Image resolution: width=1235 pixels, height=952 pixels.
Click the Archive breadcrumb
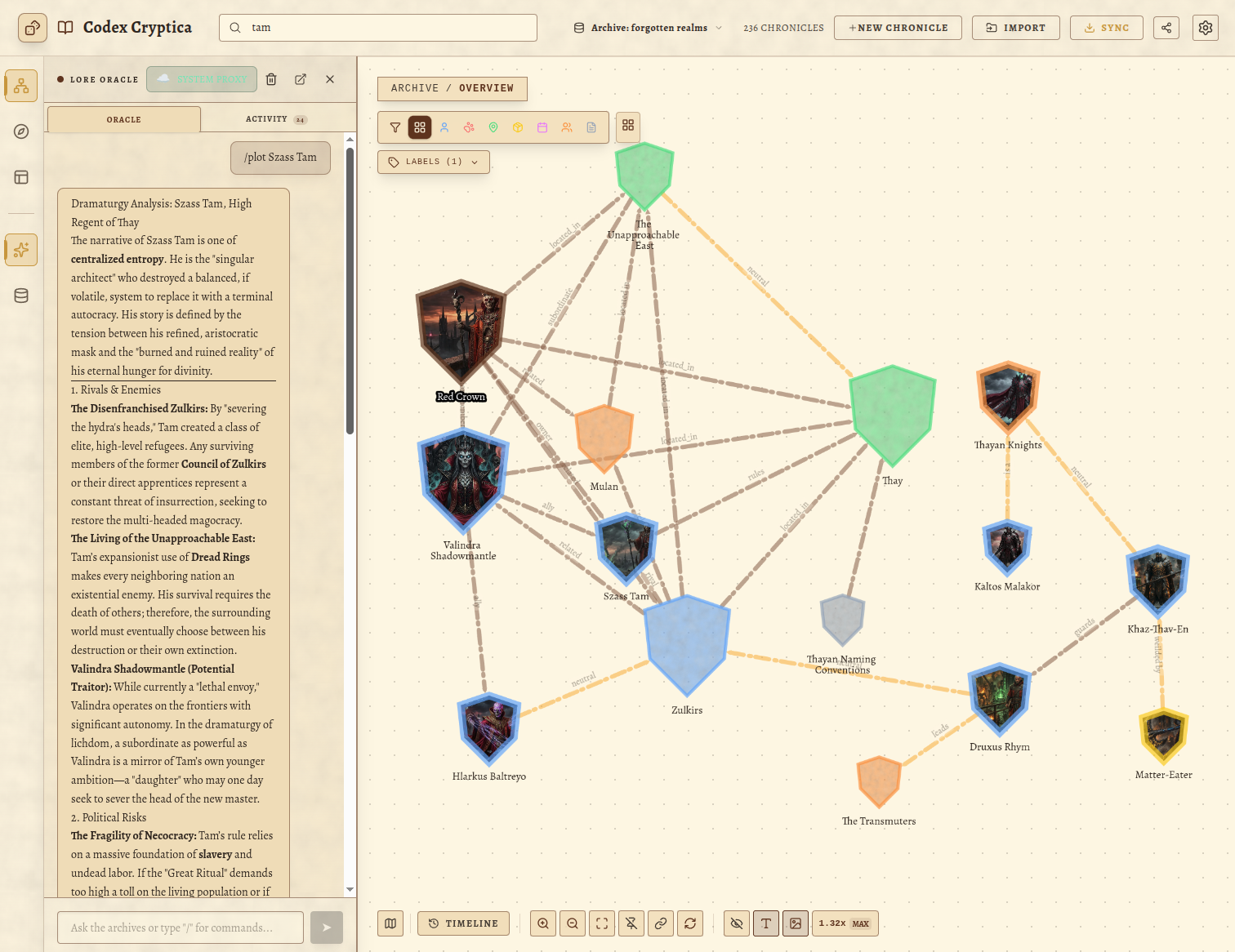pos(414,88)
